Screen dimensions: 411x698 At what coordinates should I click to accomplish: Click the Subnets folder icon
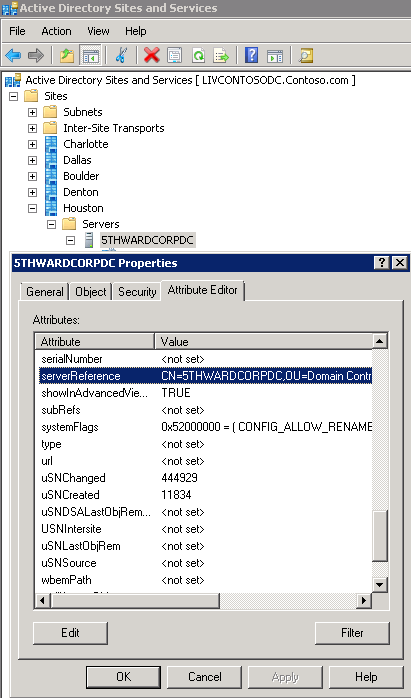(x=50, y=112)
